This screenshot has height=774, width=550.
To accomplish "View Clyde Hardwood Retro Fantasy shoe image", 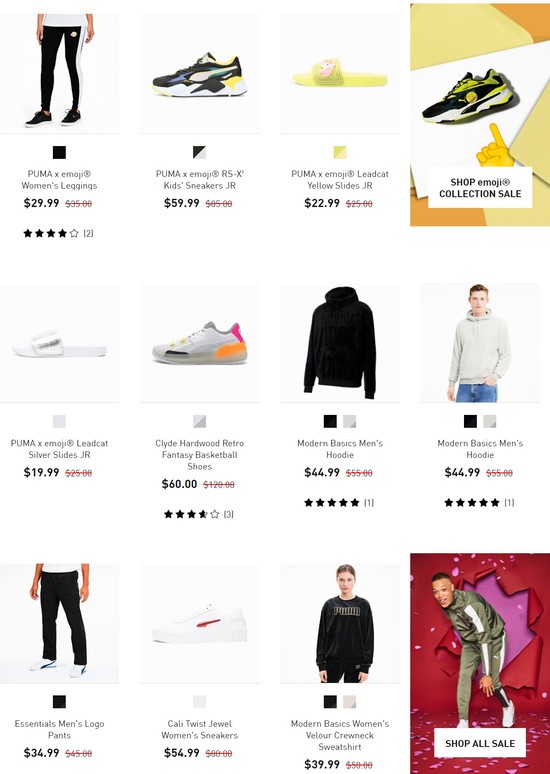I will [x=199, y=343].
